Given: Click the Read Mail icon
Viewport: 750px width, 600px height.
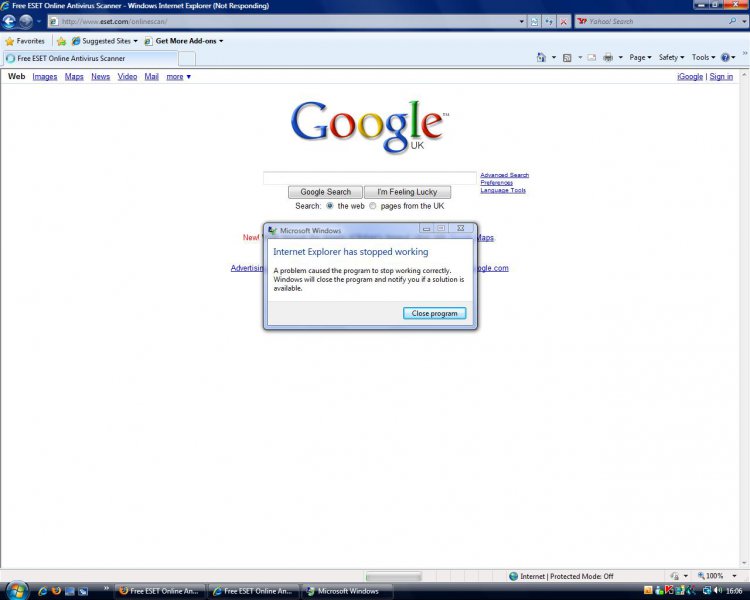Looking at the screenshot, I should [592, 57].
